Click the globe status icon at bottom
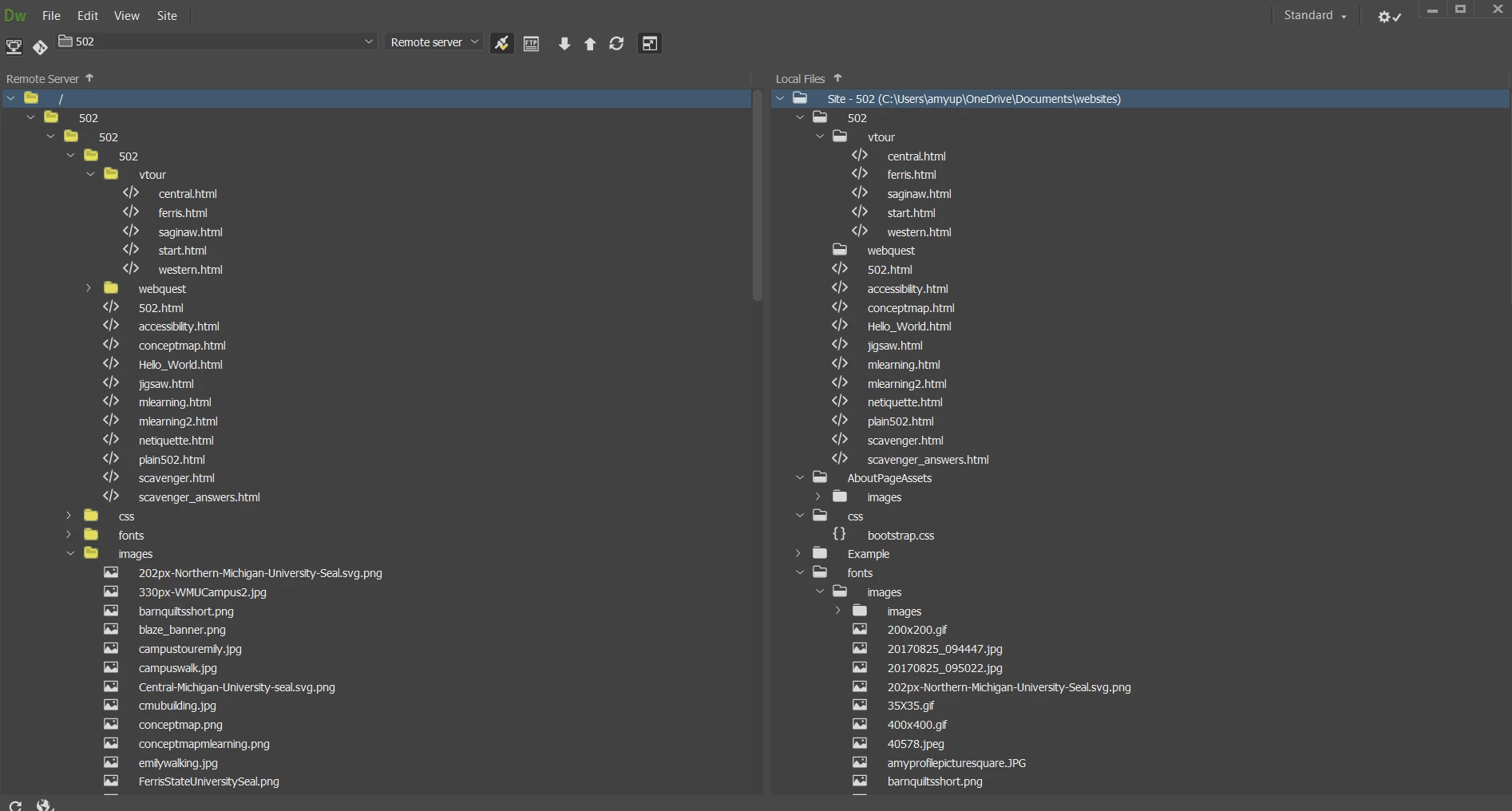The image size is (1512, 811). coord(45,805)
